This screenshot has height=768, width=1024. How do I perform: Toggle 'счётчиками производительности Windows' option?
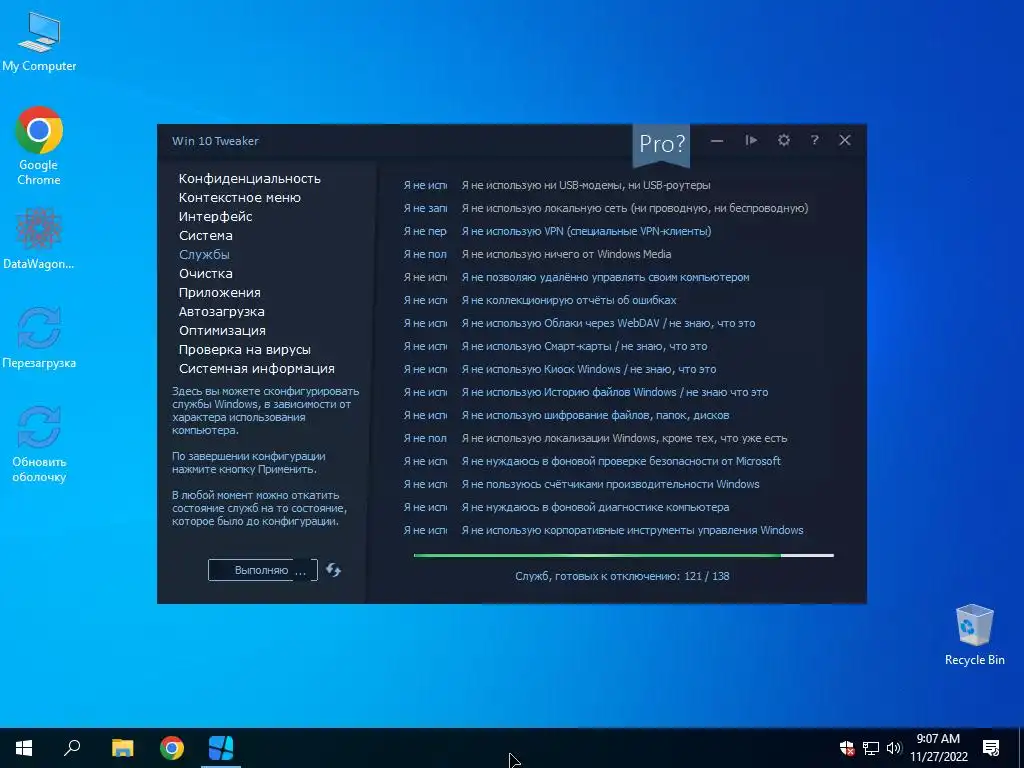coord(611,484)
